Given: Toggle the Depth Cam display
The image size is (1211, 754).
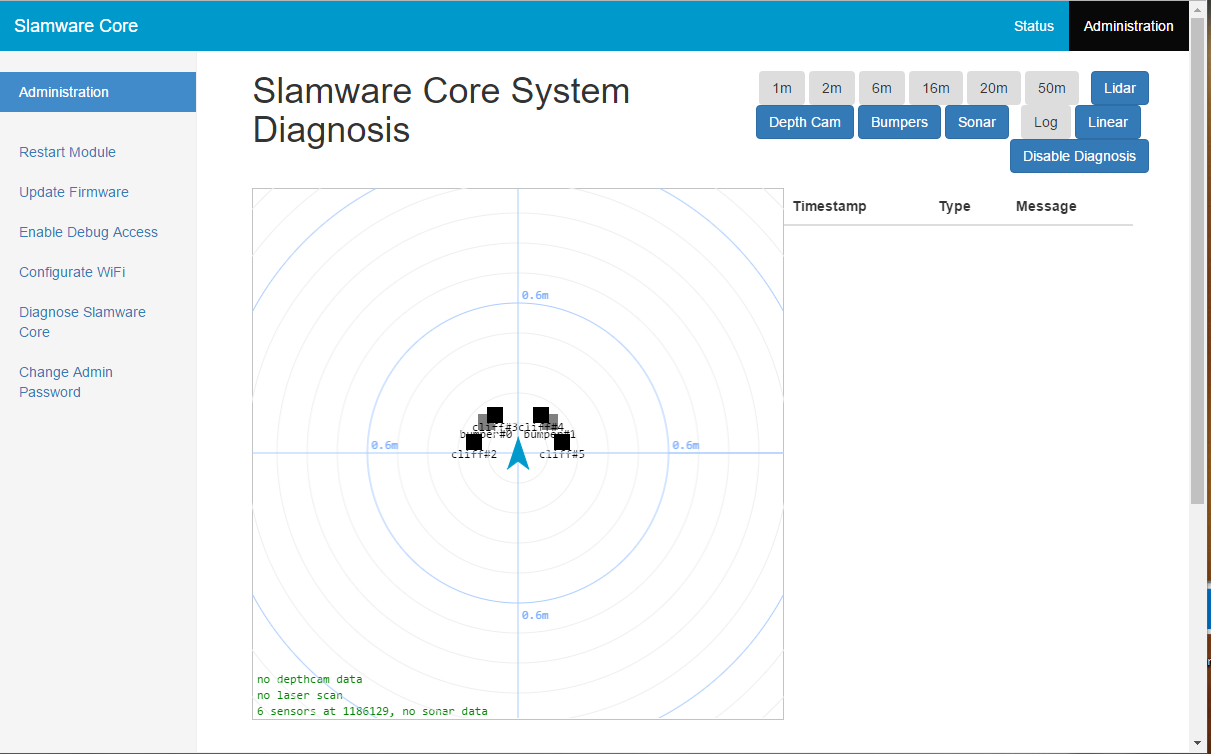Looking at the screenshot, I should 805,122.
